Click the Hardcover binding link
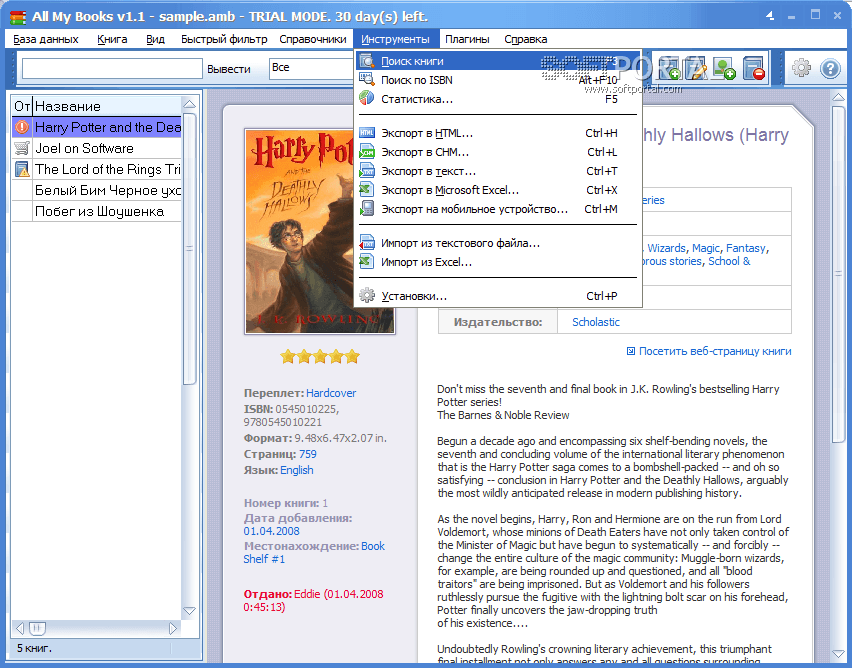This screenshot has width=852, height=668. tap(331, 393)
